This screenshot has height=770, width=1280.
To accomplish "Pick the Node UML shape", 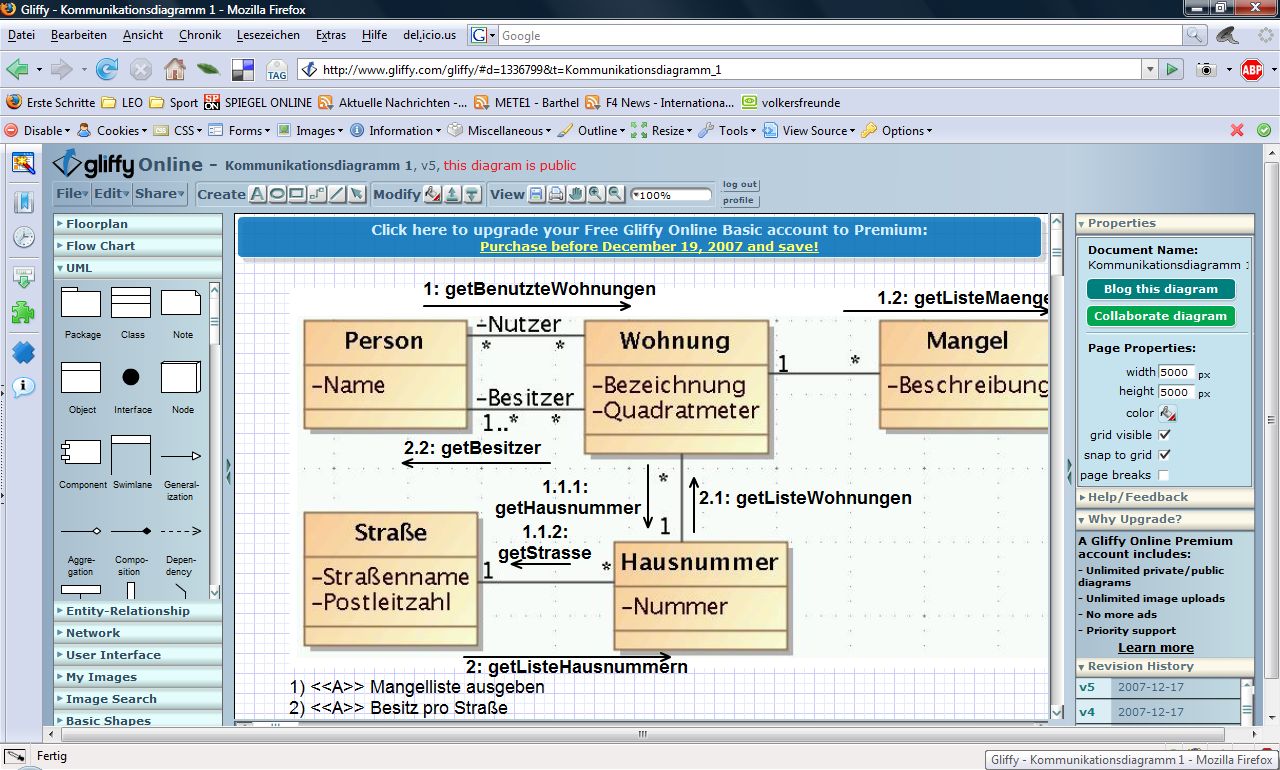I will [x=181, y=377].
